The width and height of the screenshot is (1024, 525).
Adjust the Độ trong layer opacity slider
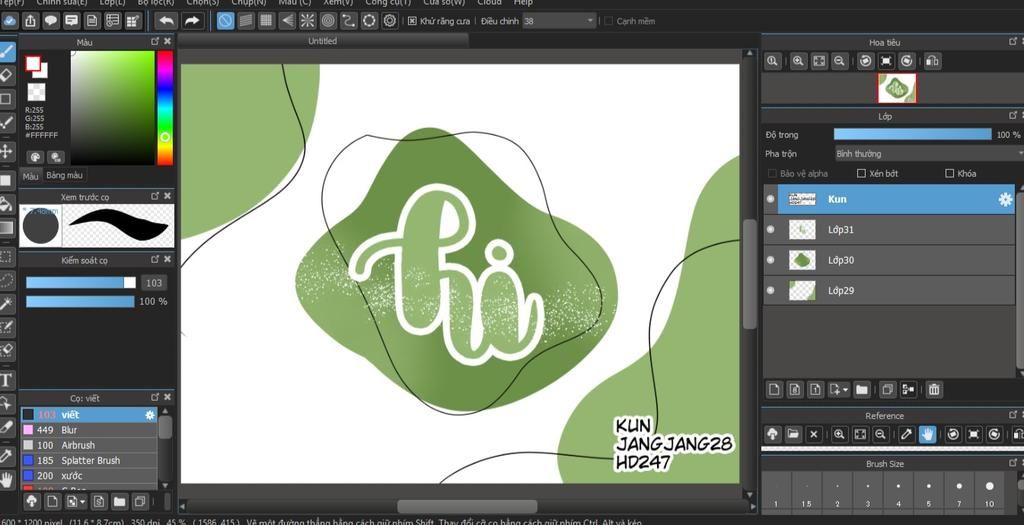(x=912, y=135)
